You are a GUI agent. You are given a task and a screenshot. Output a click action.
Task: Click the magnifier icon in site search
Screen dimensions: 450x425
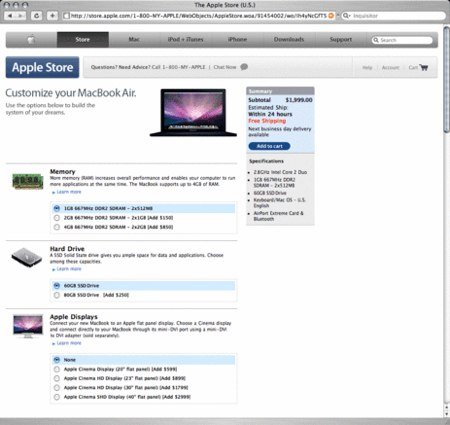click(376, 40)
